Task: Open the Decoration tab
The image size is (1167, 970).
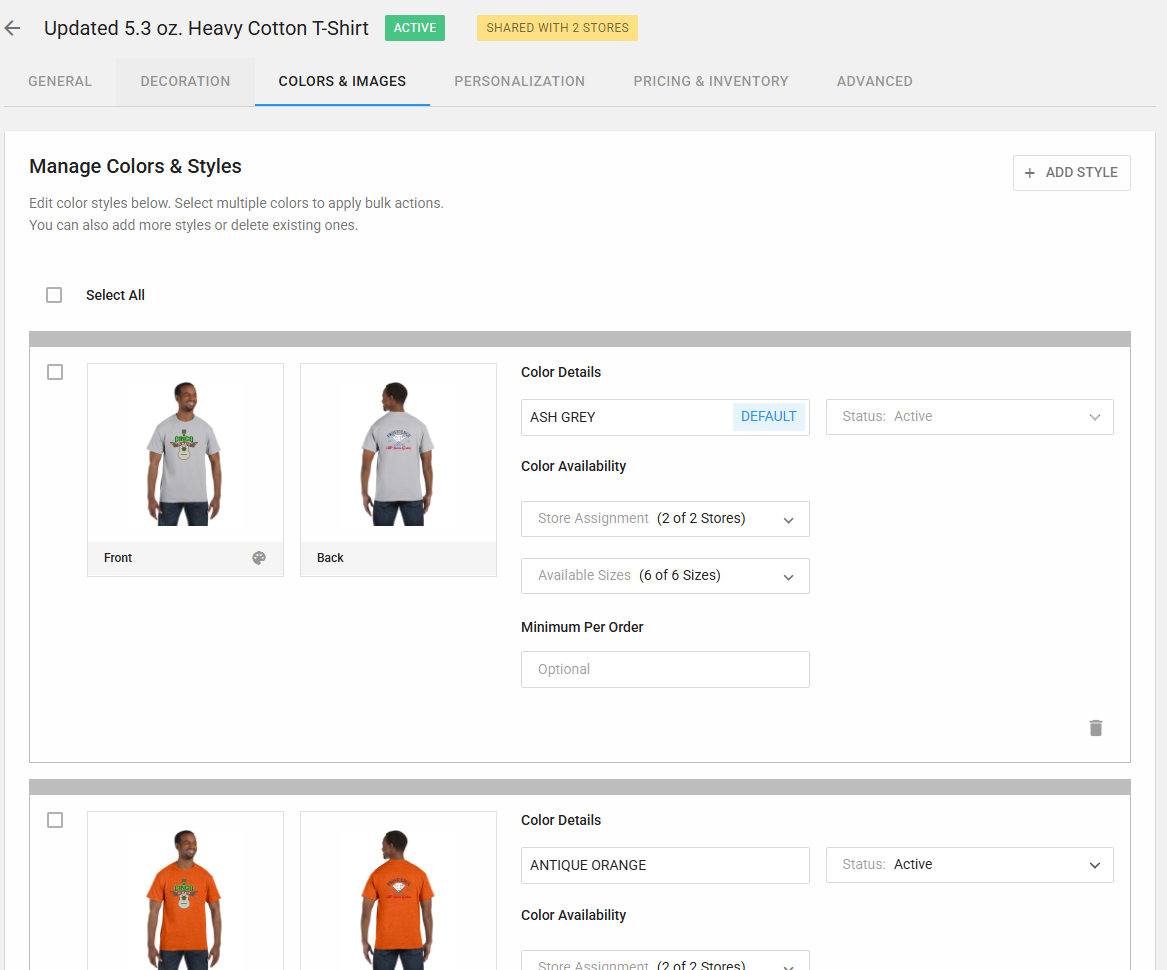Action: 185,81
